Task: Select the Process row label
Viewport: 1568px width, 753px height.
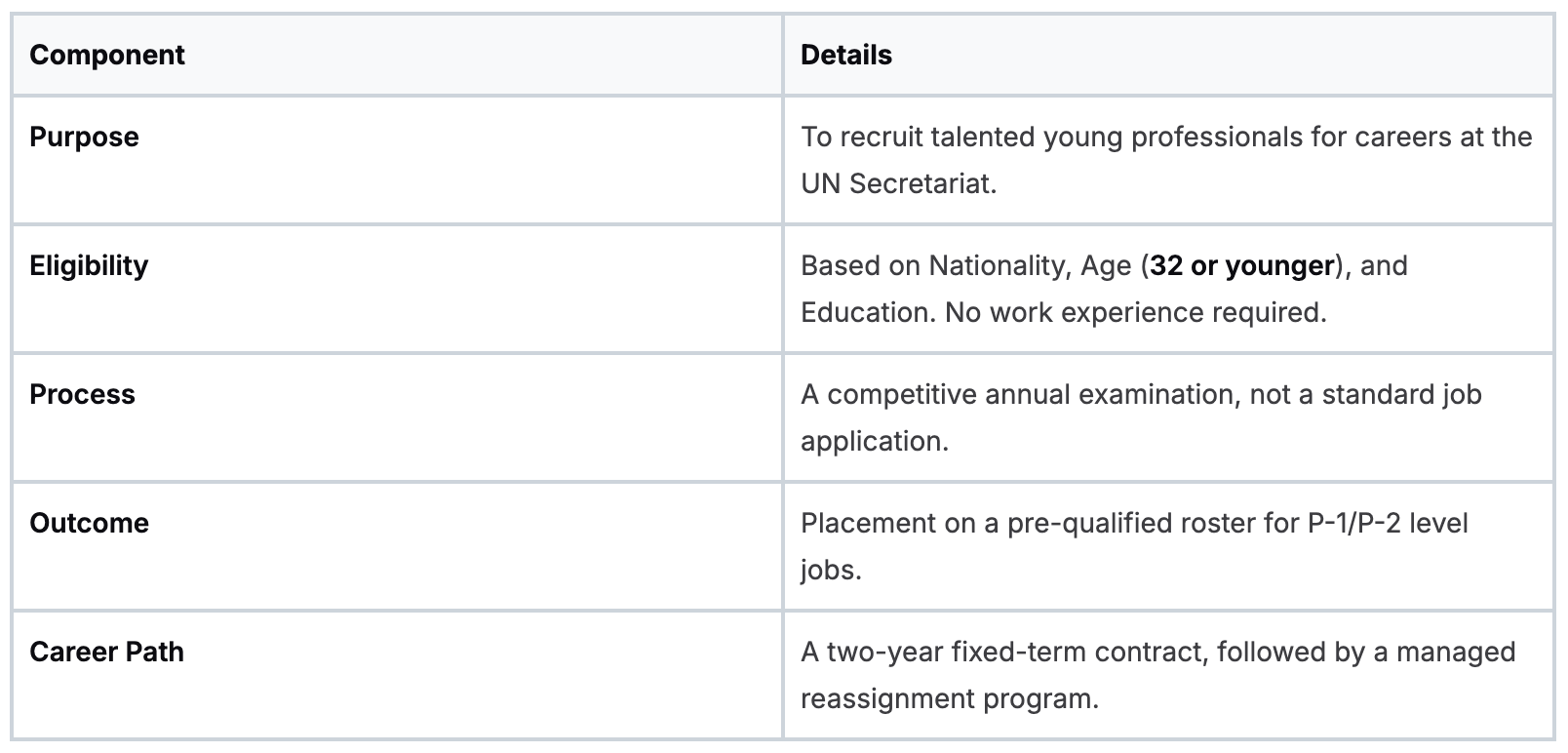Action: [x=82, y=394]
